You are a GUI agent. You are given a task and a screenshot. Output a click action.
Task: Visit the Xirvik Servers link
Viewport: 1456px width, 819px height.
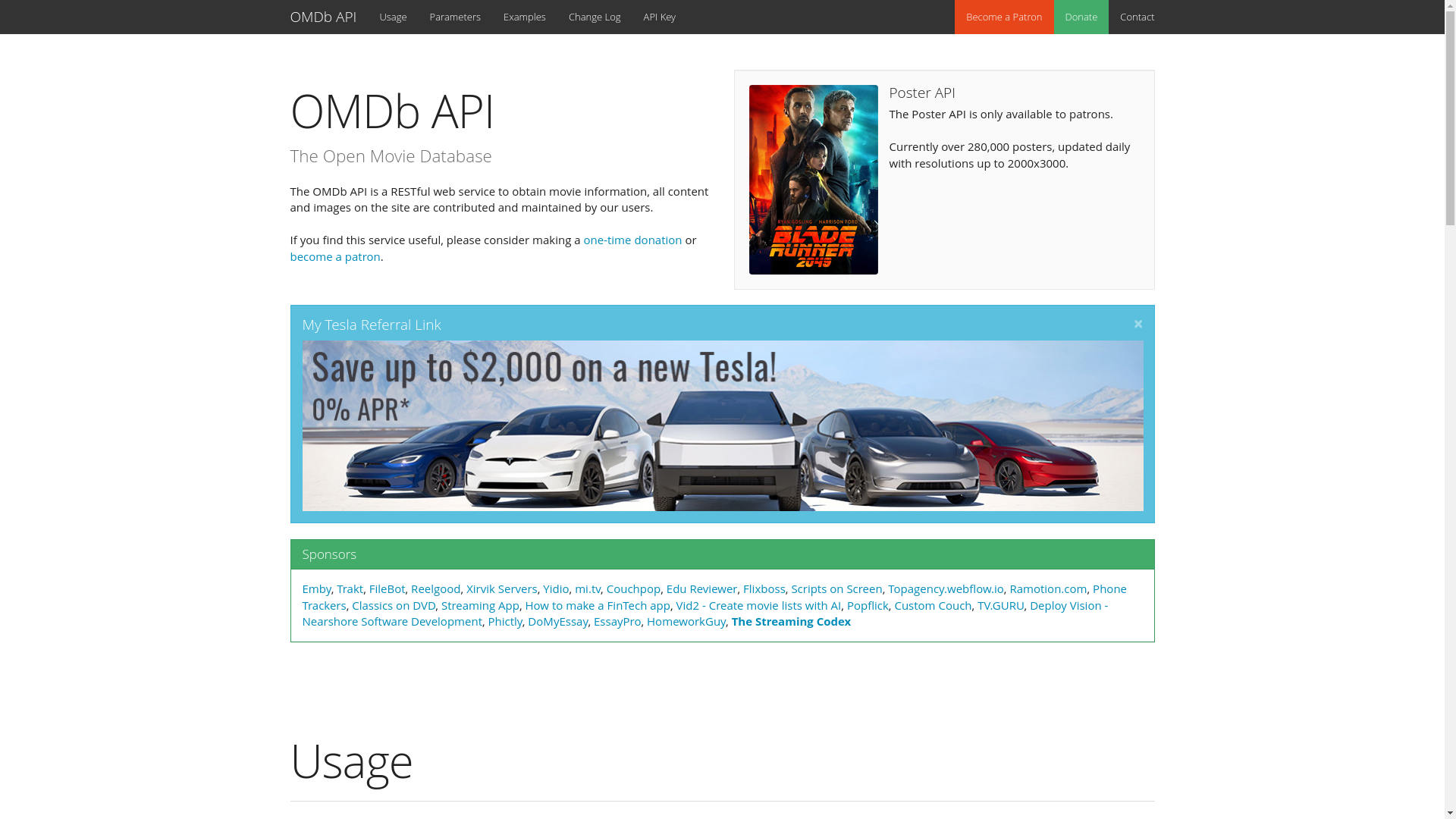pos(501,588)
